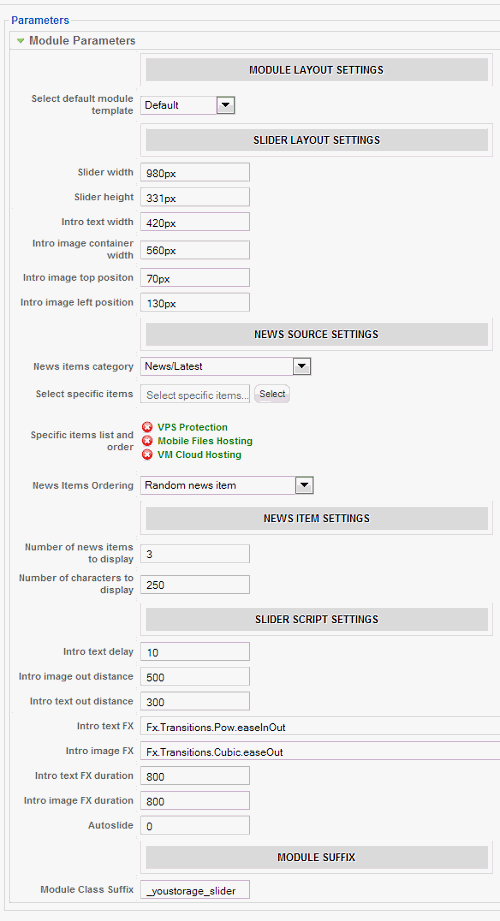Screen dimensions: 500x921
Task: Open News Items Ordering dropdown
Action: pos(304,485)
